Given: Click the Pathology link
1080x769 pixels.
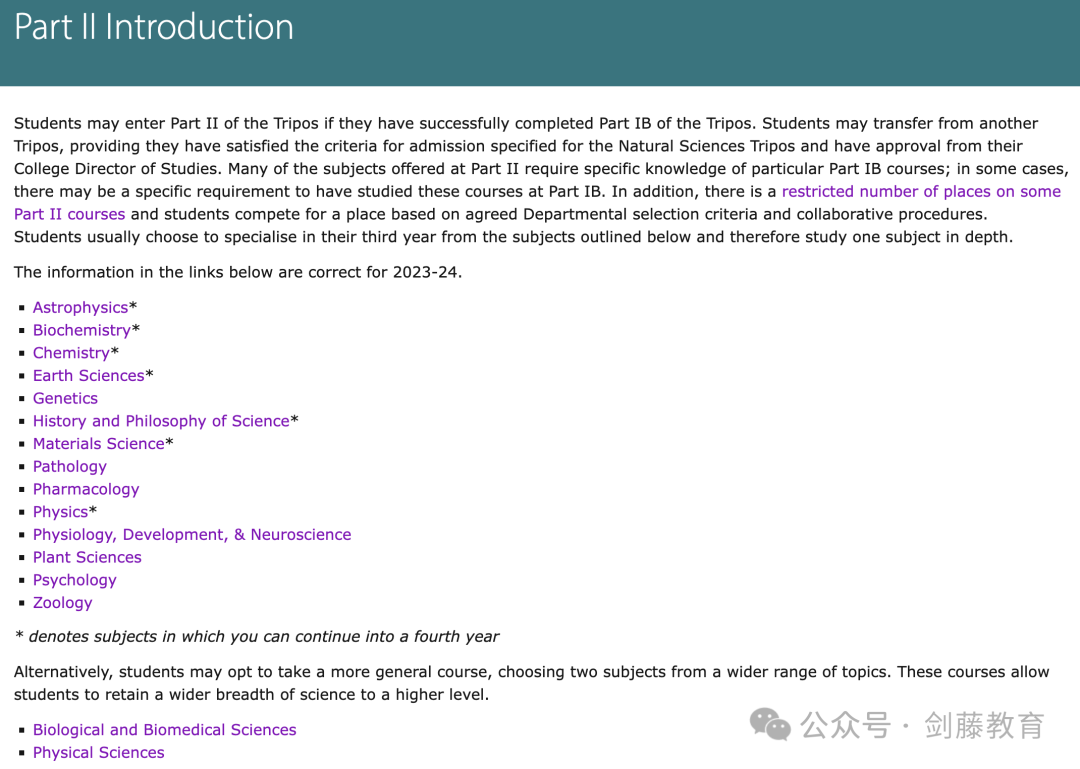Looking at the screenshot, I should tap(70, 466).
